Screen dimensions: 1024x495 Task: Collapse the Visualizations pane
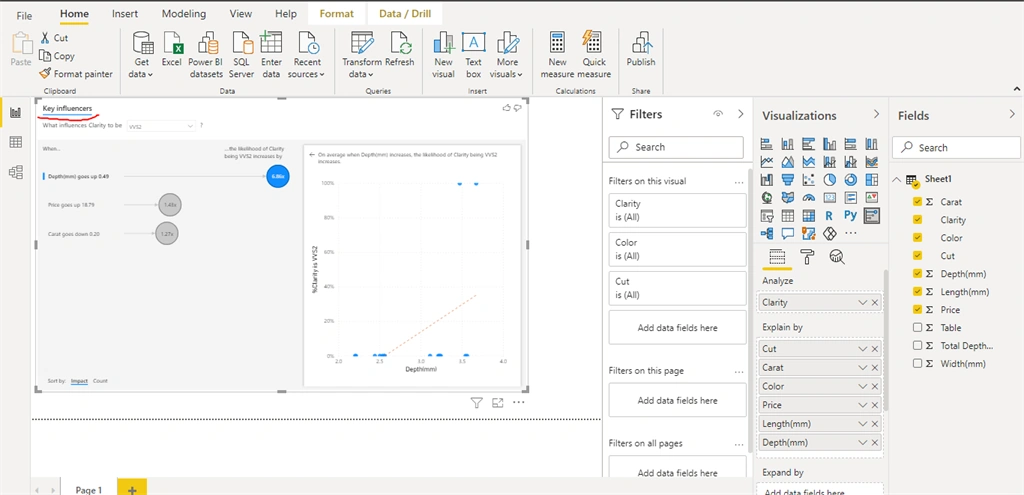876,114
